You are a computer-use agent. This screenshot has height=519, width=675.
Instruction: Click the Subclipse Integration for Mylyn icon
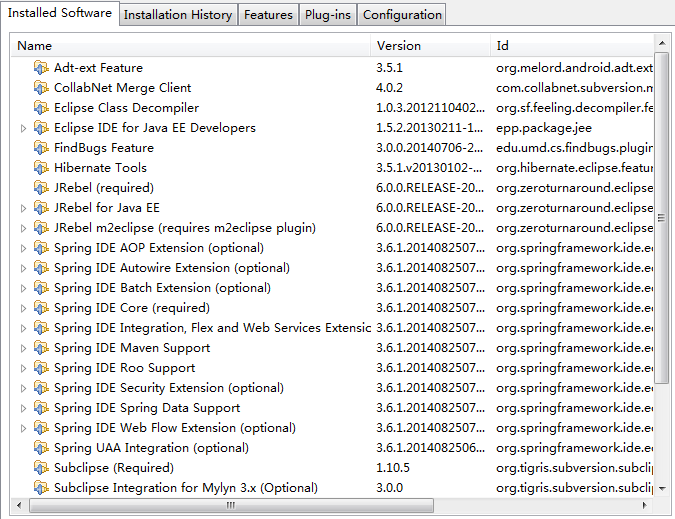tap(41, 488)
